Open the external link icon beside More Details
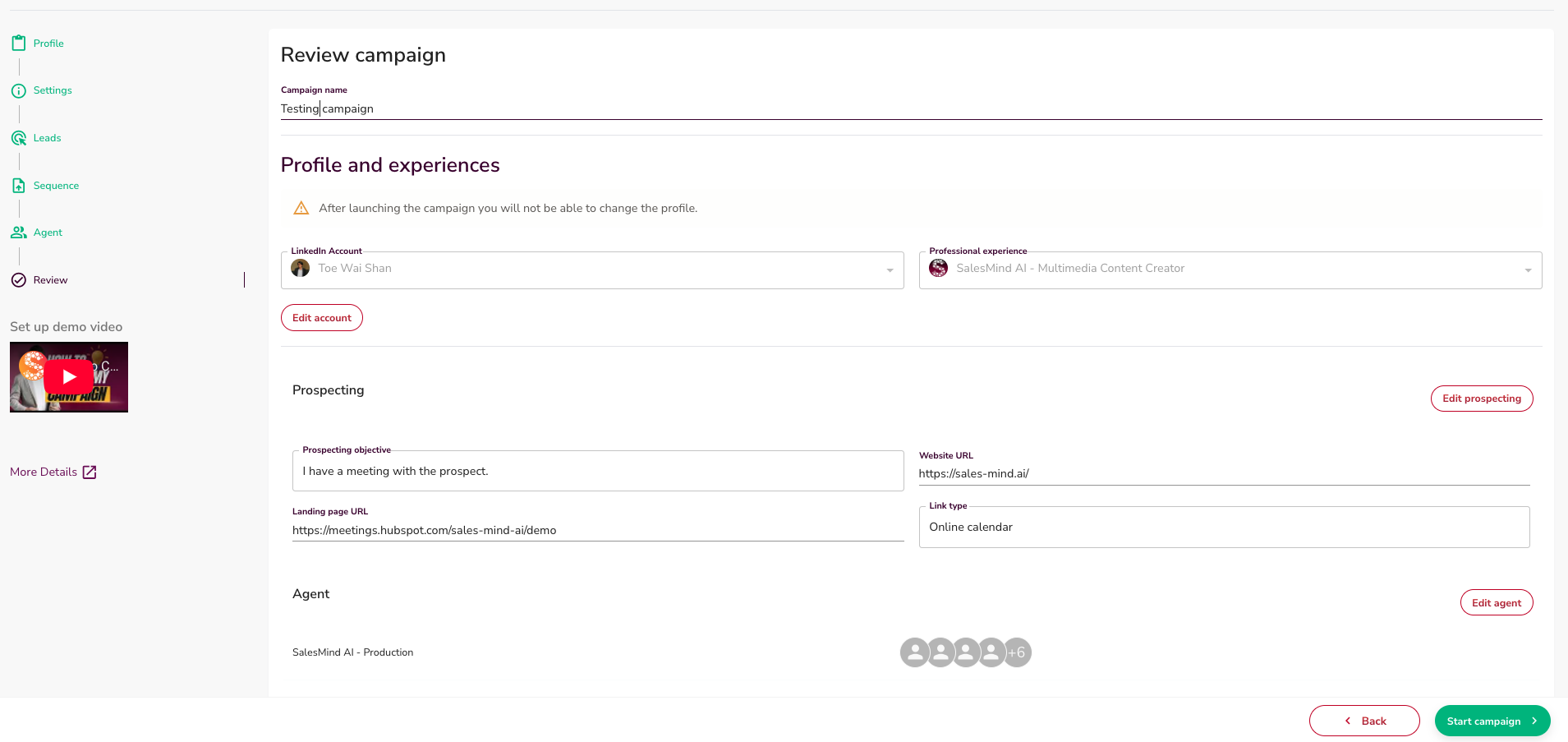This screenshot has height=742, width=1568. [x=90, y=472]
